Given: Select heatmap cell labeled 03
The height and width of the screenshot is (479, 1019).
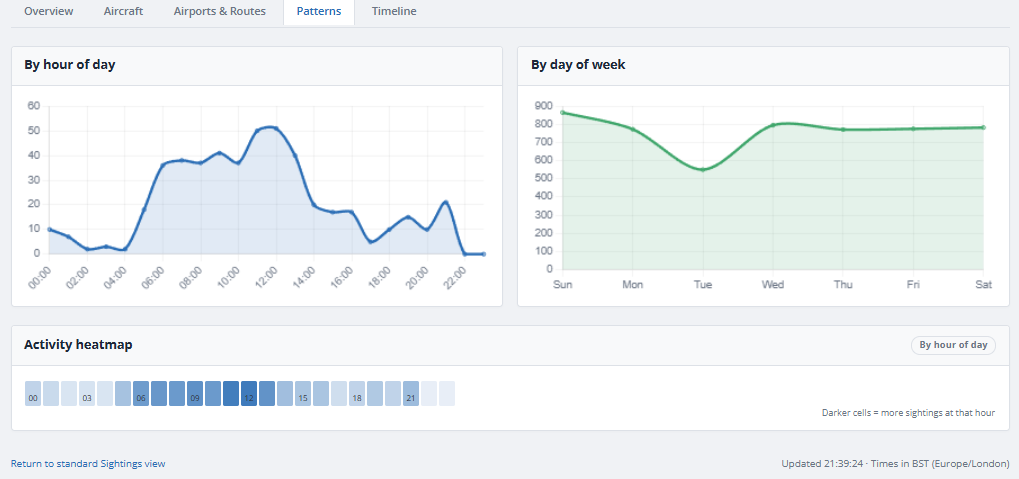Looking at the screenshot, I should coord(87,394).
